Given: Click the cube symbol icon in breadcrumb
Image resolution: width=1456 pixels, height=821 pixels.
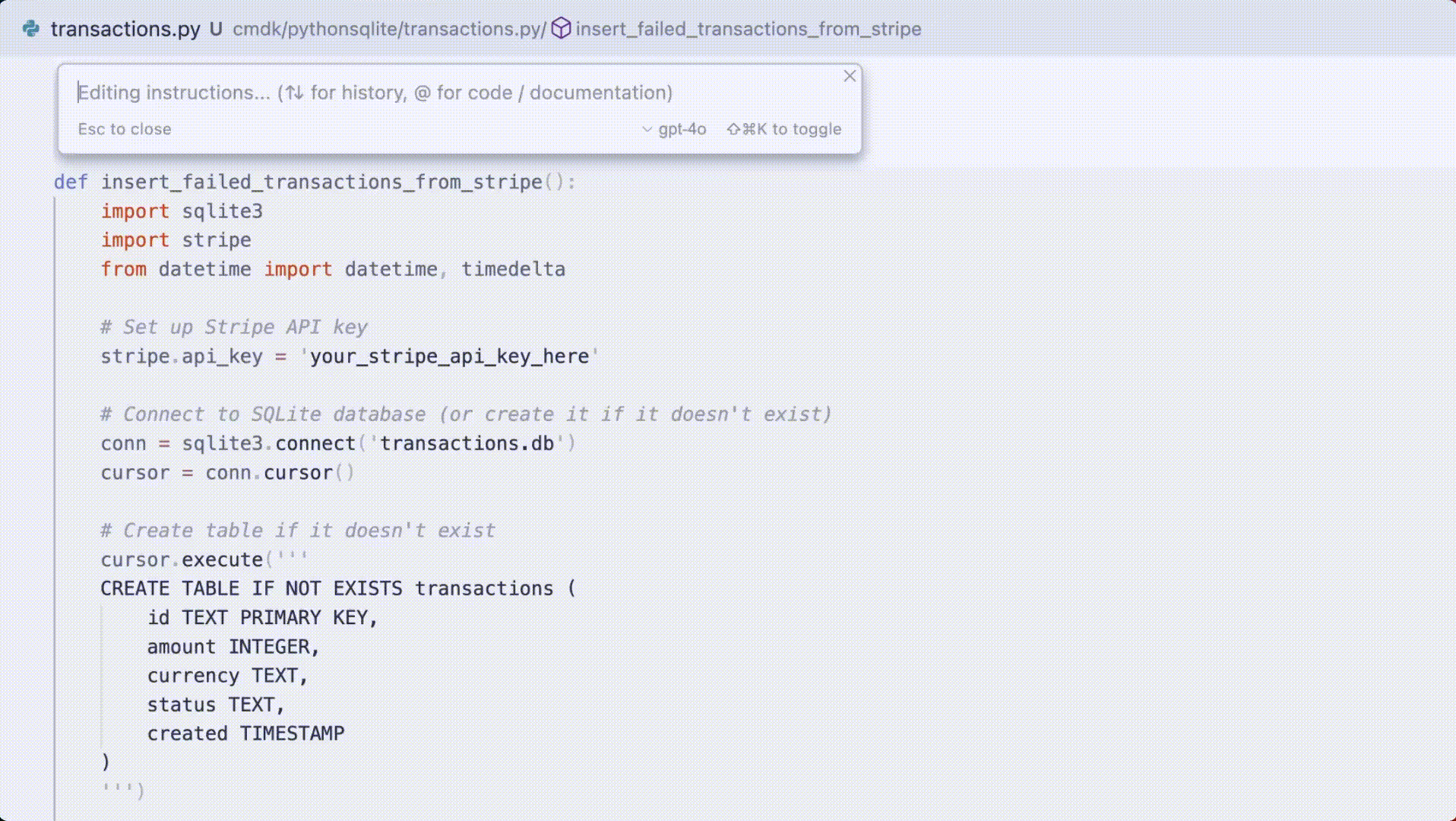Looking at the screenshot, I should click(561, 29).
